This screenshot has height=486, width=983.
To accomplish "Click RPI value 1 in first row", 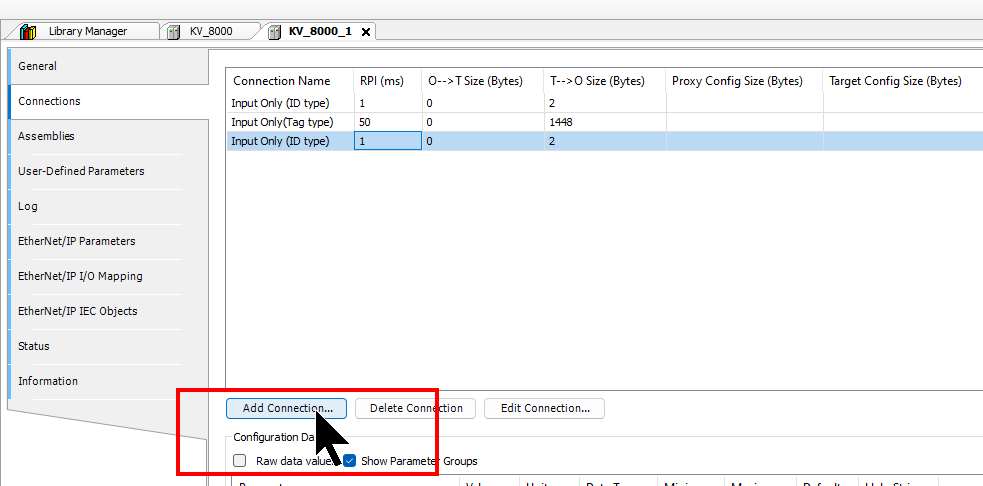I will [x=388, y=103].
